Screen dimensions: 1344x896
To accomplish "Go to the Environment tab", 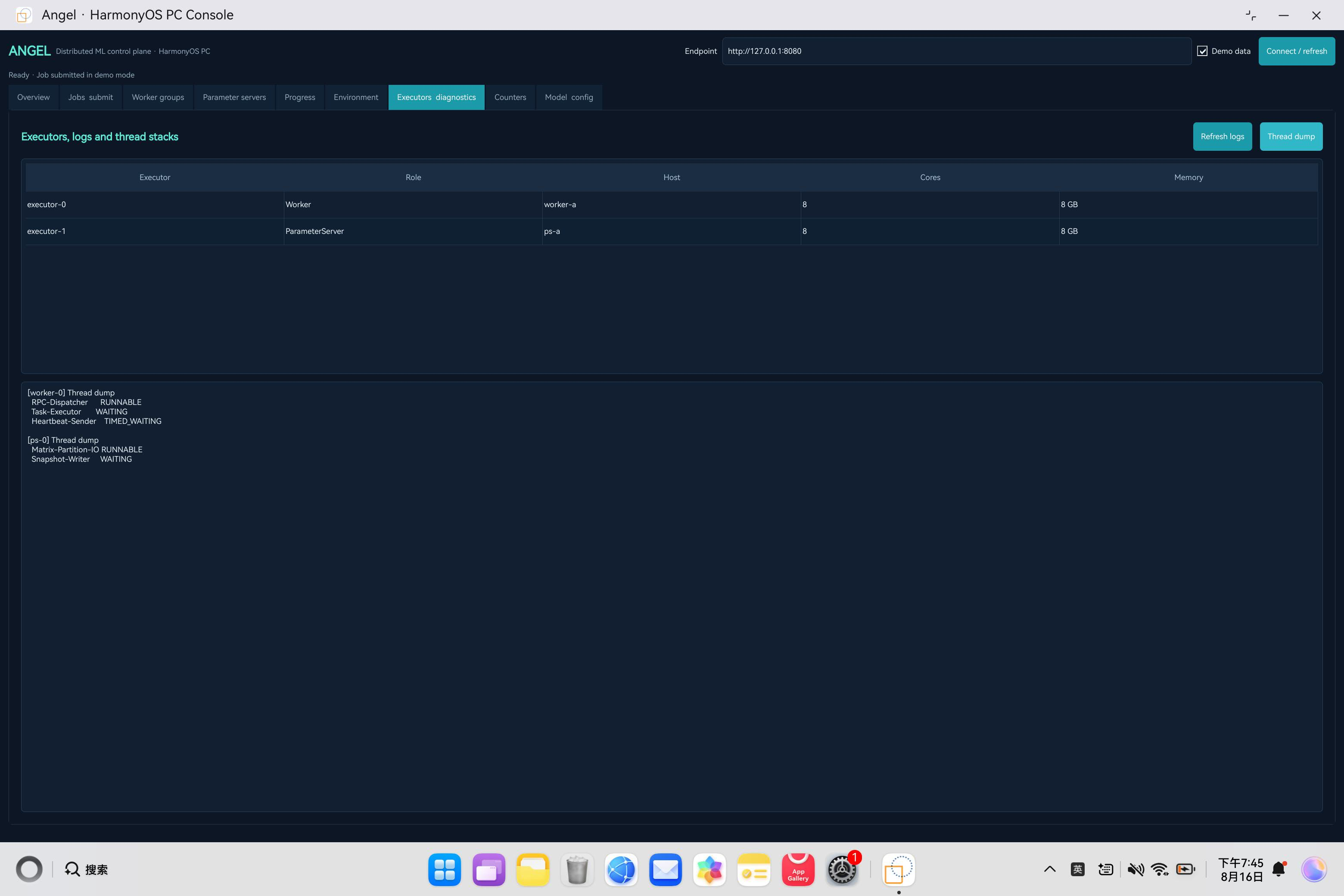I will point(356,97).
